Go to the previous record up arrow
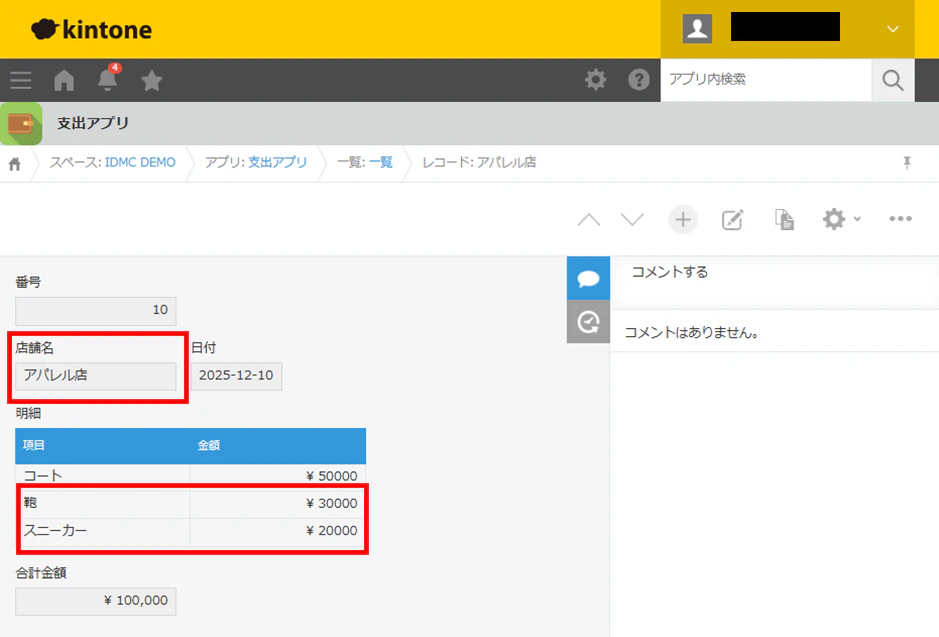 click(x=589, y=220)
